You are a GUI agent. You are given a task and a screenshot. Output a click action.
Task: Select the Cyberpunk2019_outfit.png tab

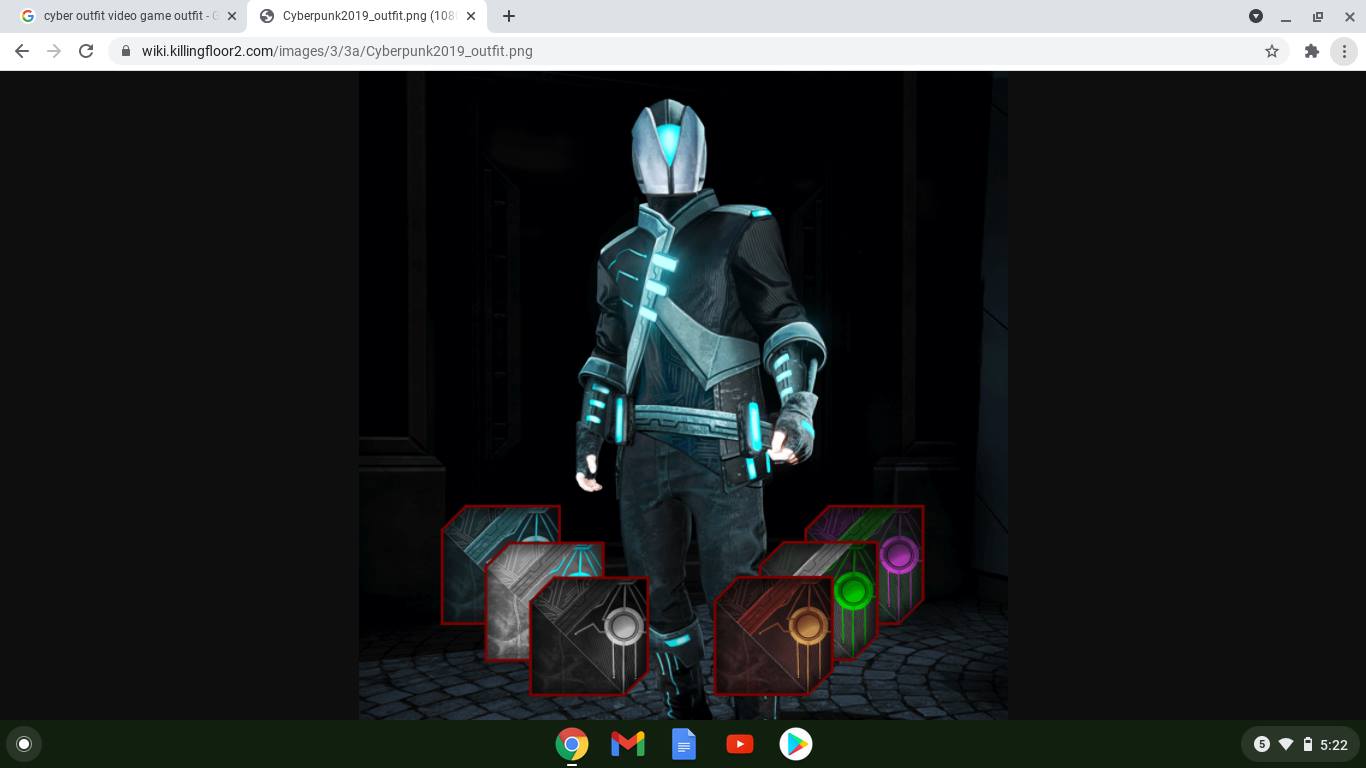click(x=366, y=16)
